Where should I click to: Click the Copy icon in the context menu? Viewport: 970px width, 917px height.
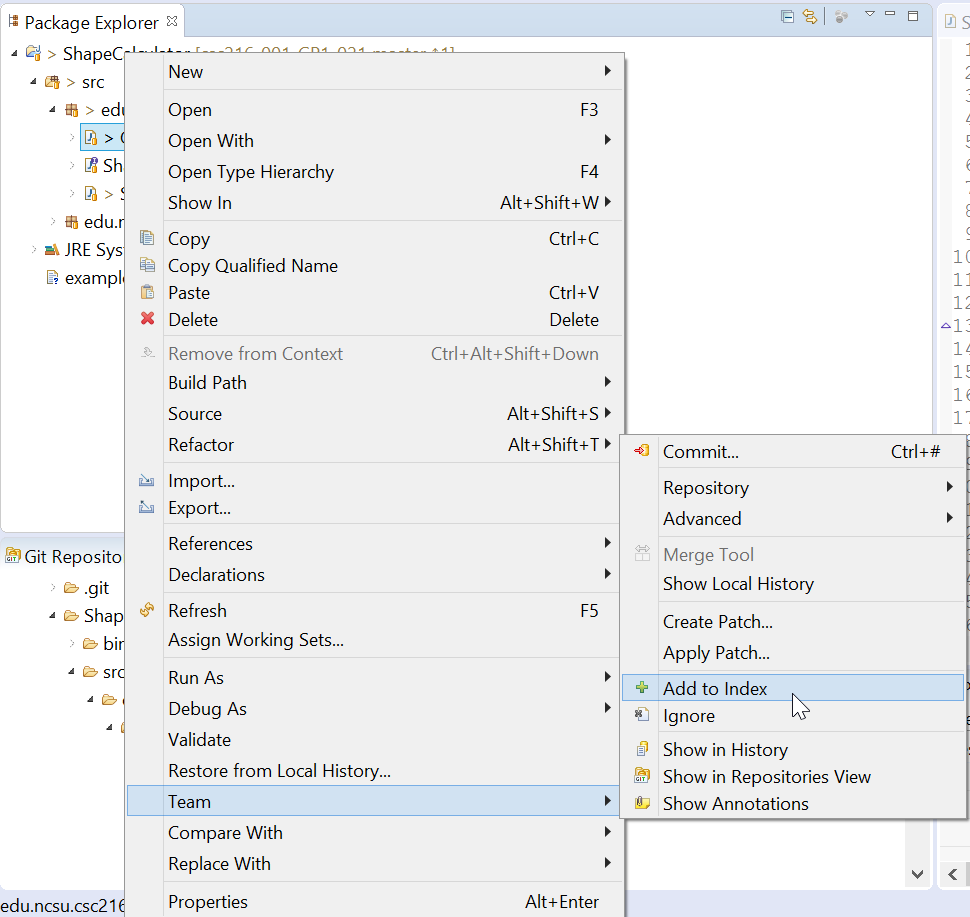pos(148,239)
